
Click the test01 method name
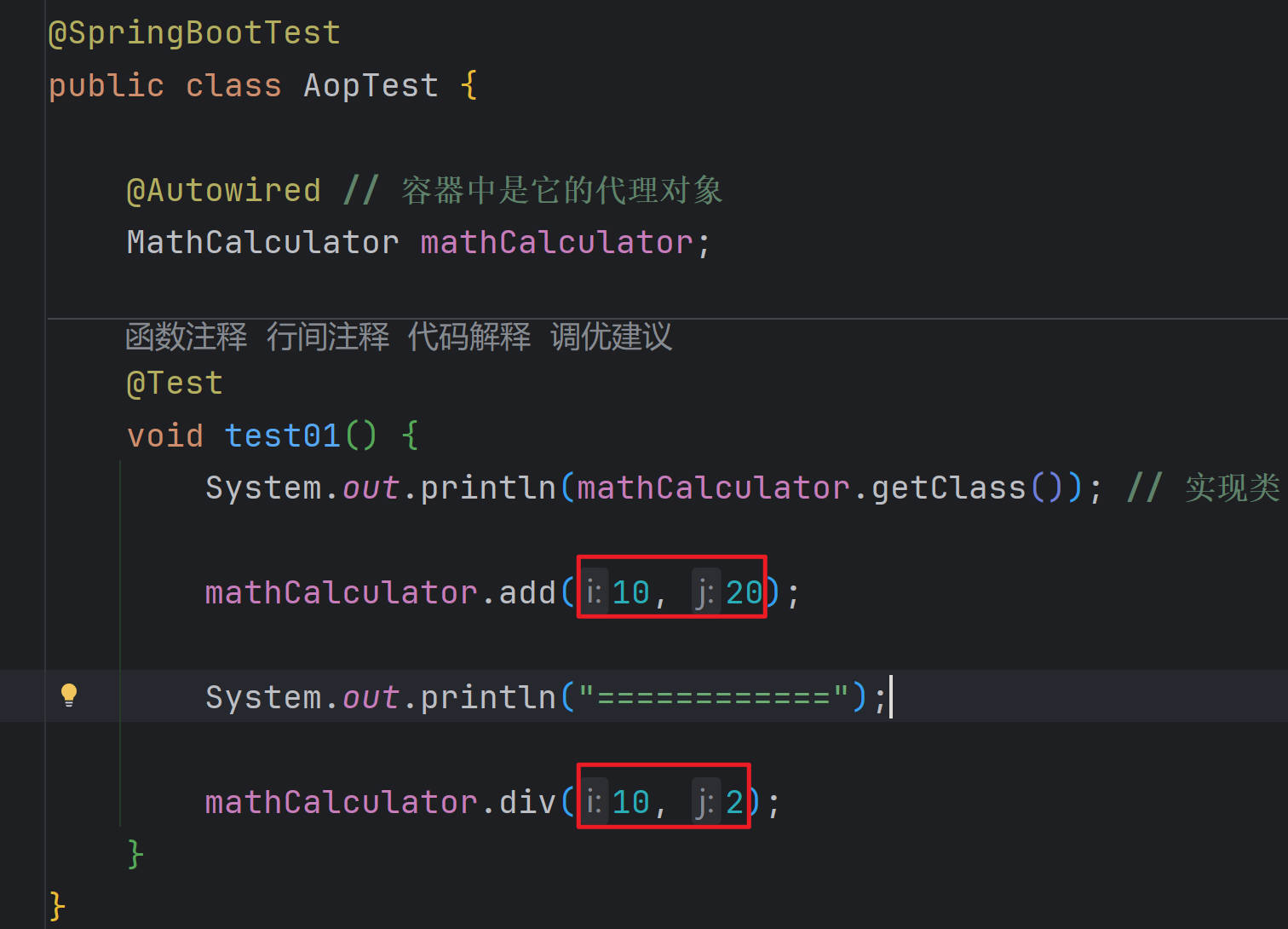(283, 436)
